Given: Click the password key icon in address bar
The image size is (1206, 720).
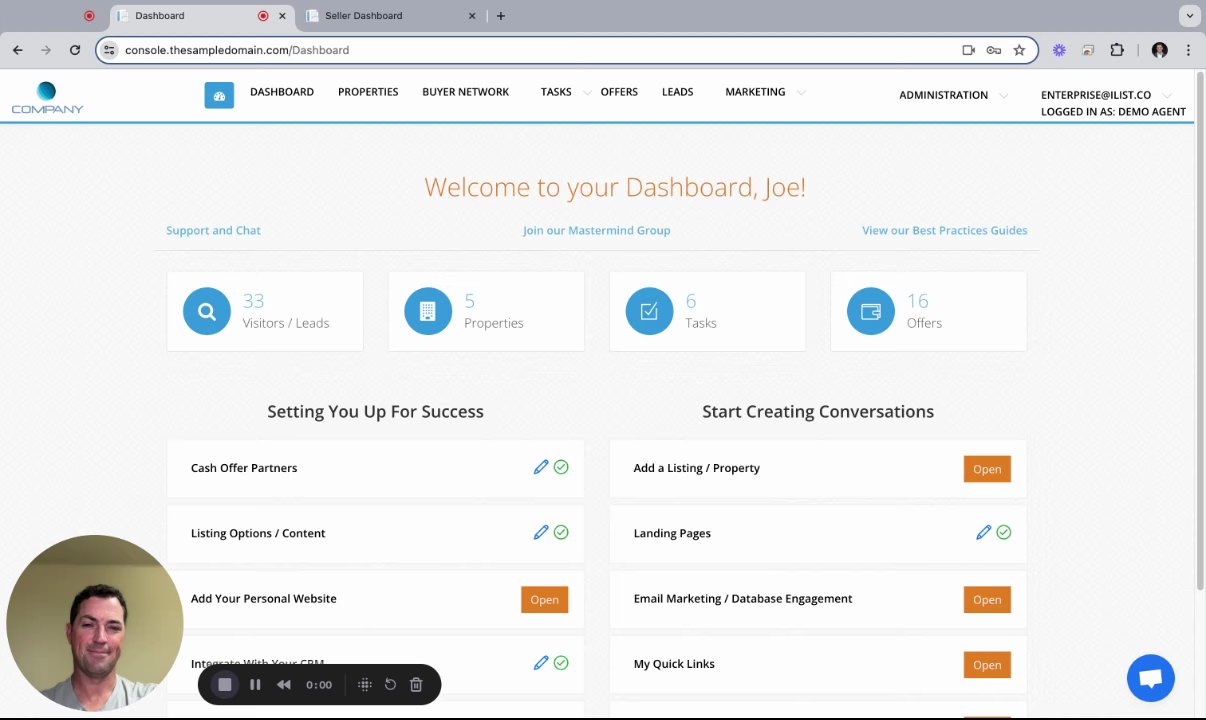Looking at the screenshot, I should [993, 50].
